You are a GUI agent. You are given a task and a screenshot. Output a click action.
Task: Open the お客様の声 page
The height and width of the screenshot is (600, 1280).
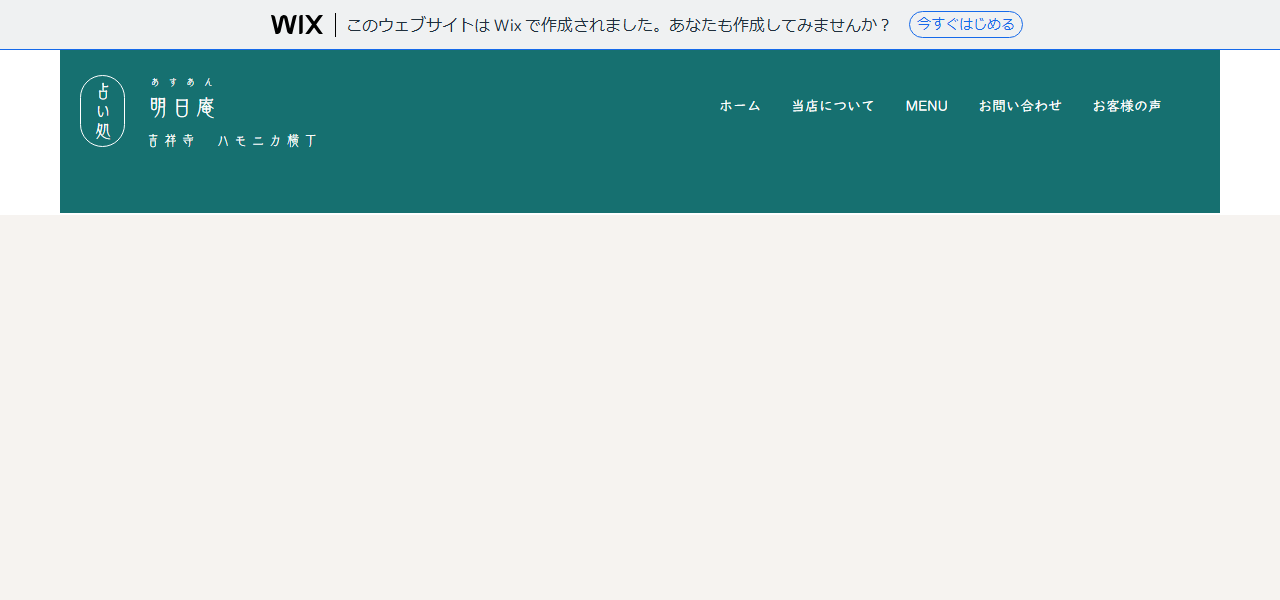click(1127, 106)
